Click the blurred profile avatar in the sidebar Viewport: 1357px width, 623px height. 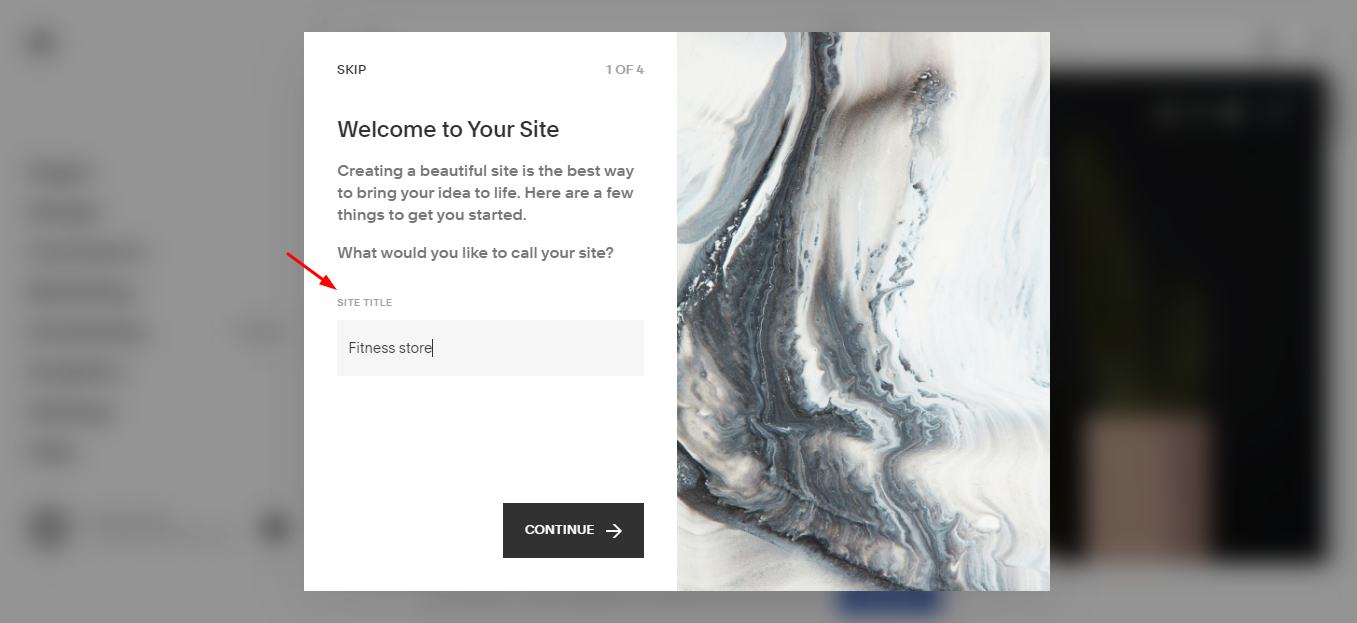pos(48,528)
